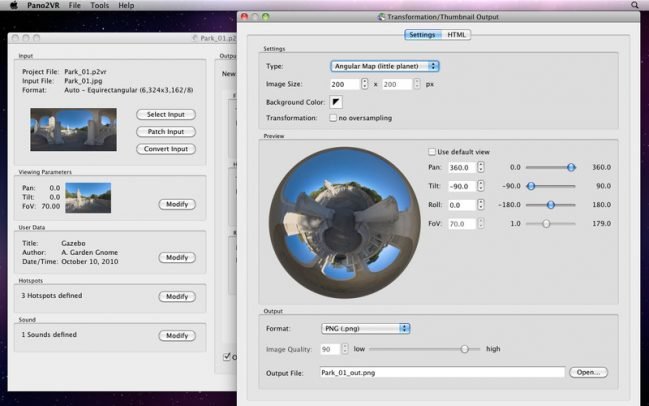649x406 pixels.
Task: Click the Image Quality slider
Action: [x=424, y=349]
